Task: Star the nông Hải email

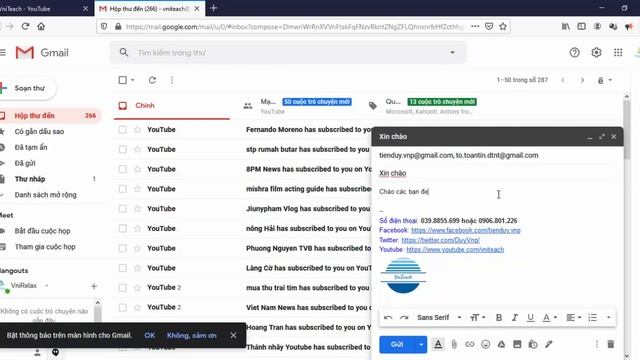Action: tap(138, 229)
